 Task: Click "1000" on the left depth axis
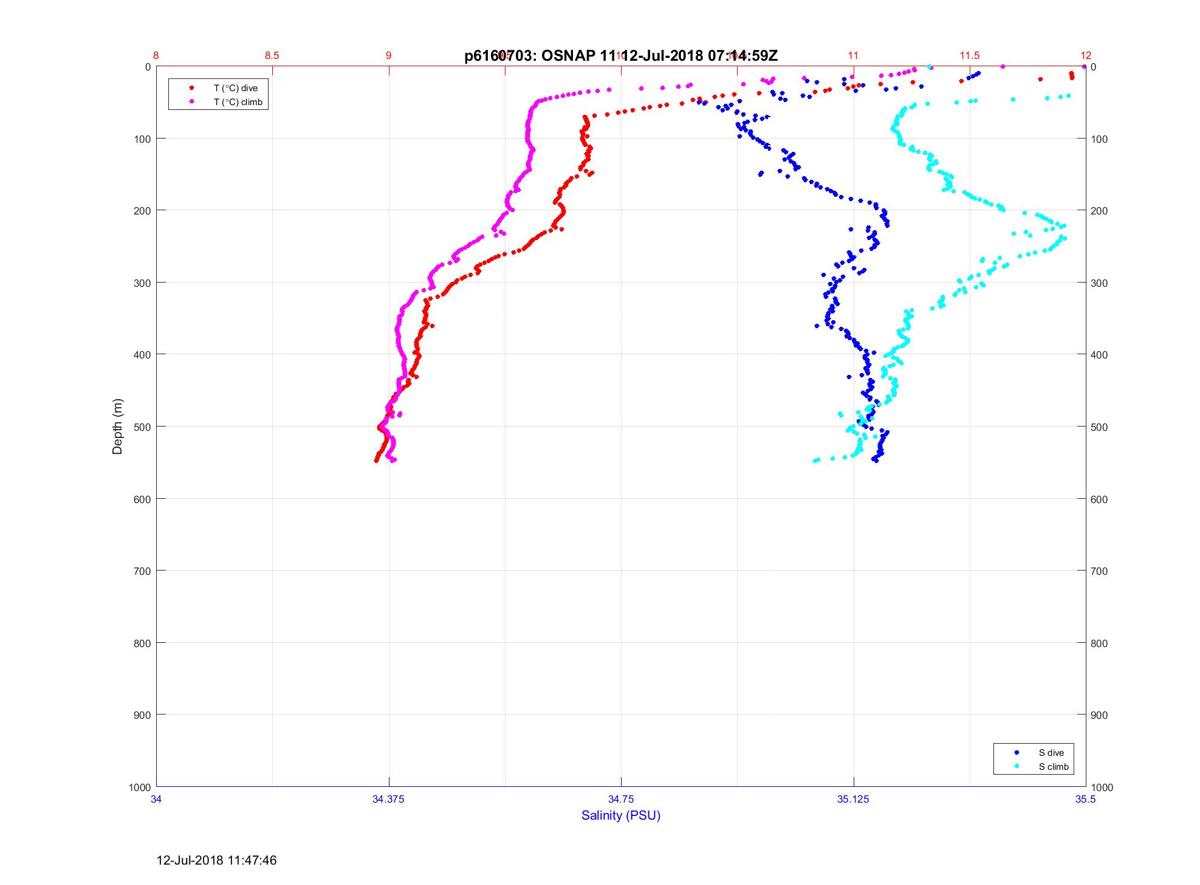(x=139, y=787)
